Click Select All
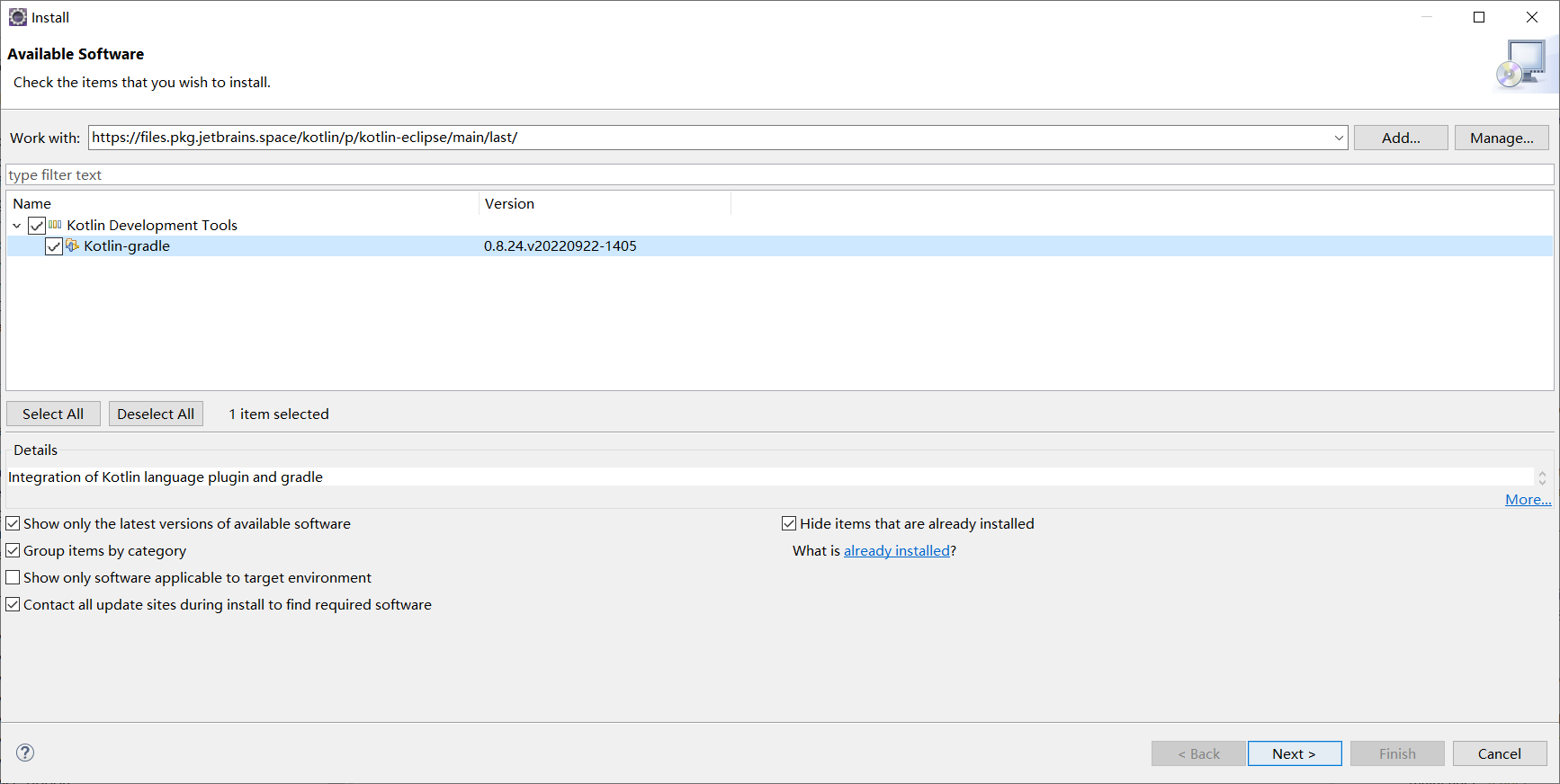Image resolution: width=1560 pixels, height=784 pixels. (53, 414)
